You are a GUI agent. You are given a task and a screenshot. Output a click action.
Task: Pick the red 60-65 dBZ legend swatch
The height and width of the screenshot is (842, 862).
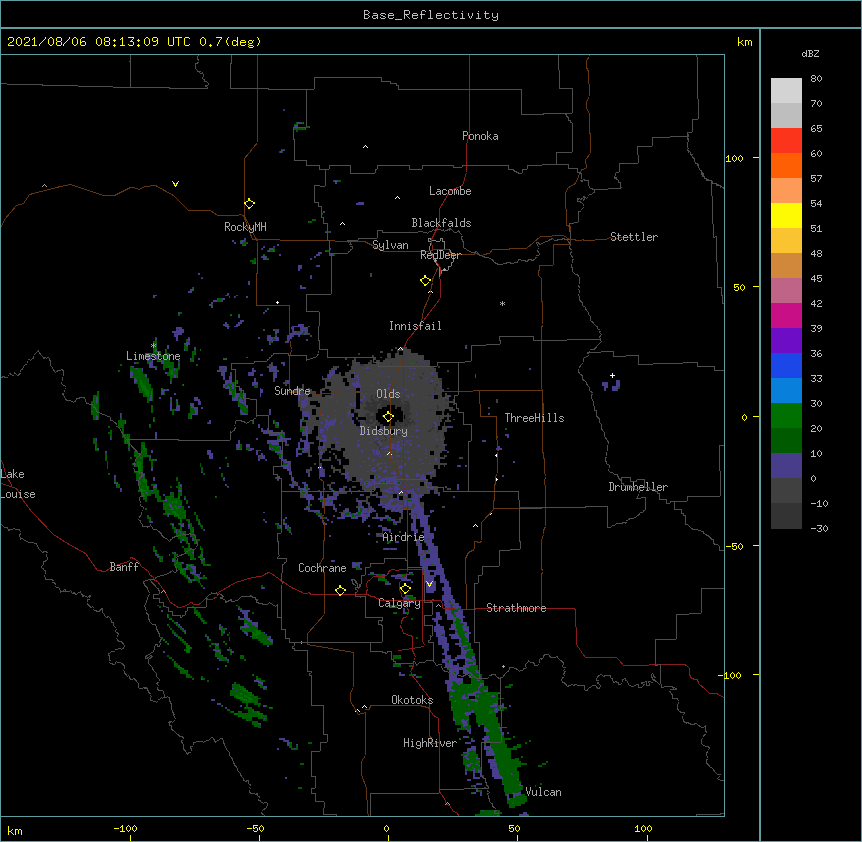coord(786,140)
